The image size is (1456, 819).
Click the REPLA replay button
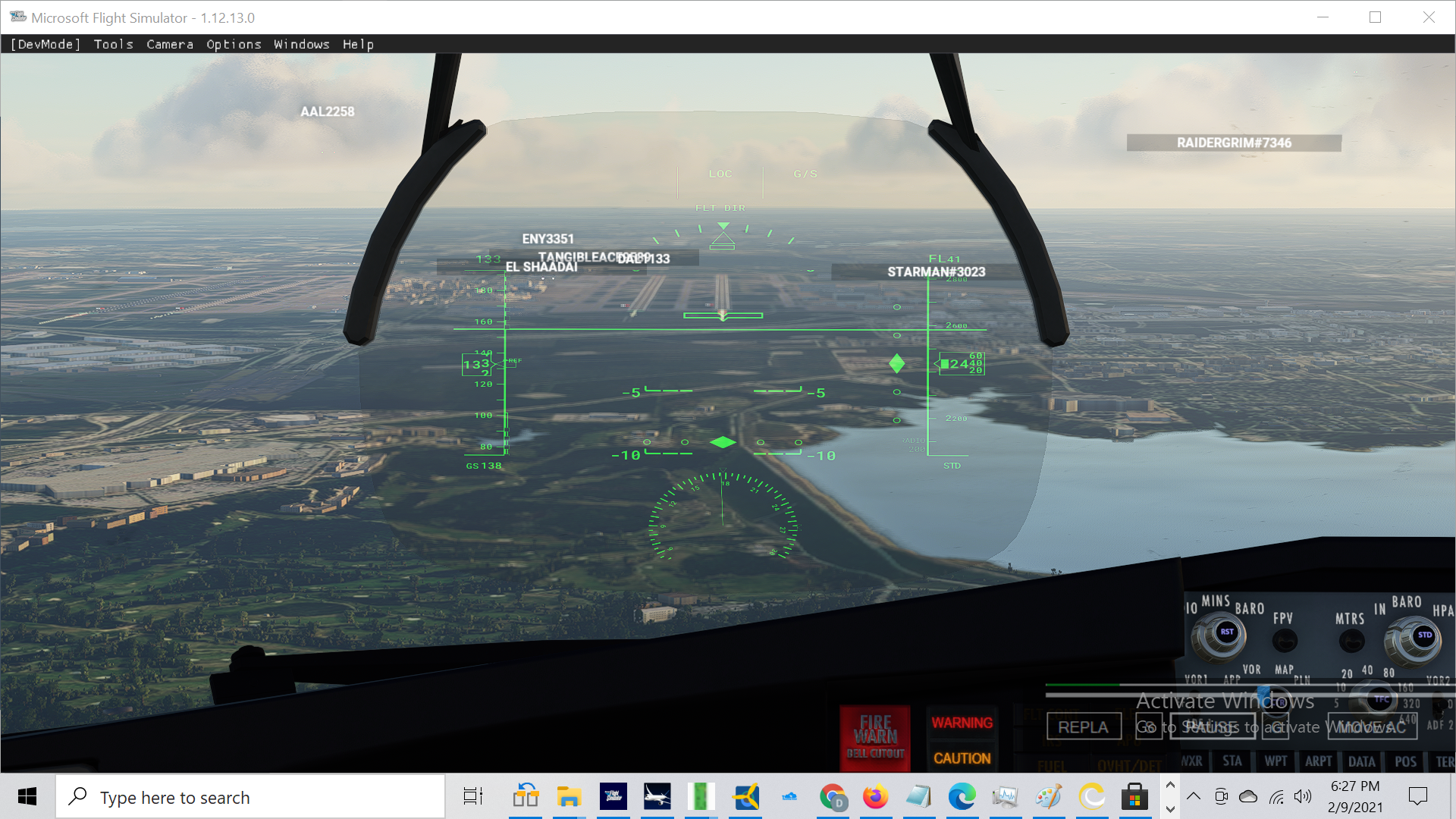(1084, 727)
